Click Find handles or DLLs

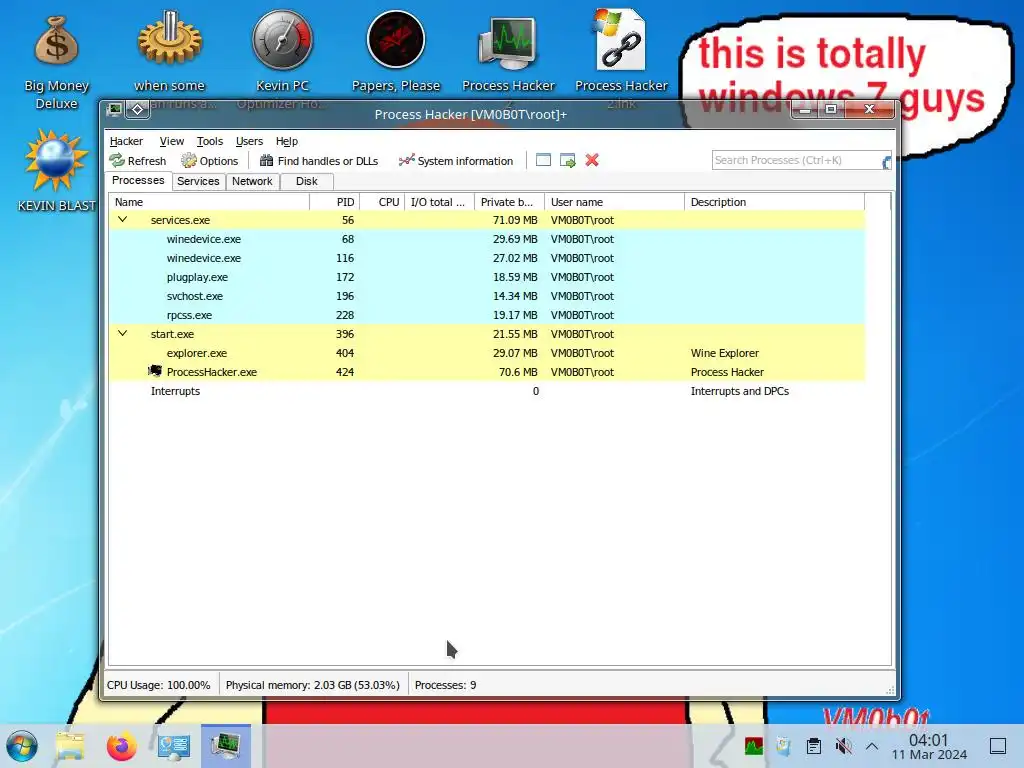[x=319, y=161]
